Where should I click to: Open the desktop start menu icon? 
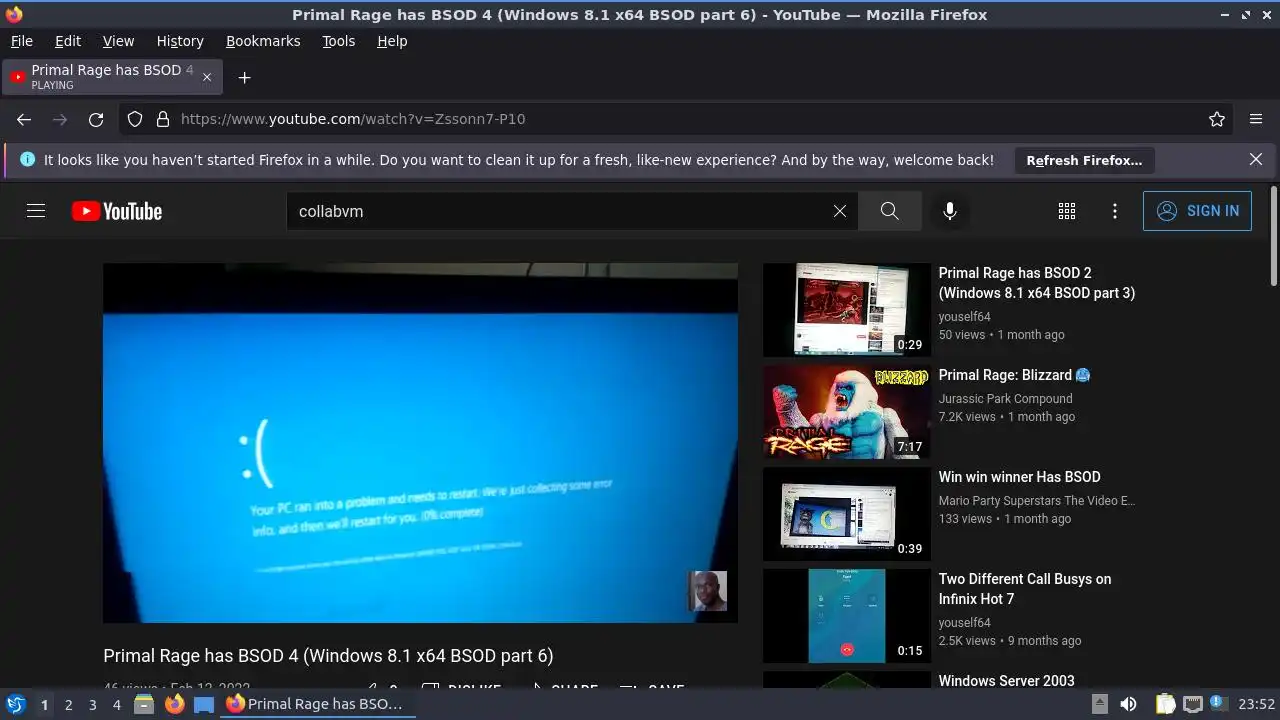tap(15, 704)
